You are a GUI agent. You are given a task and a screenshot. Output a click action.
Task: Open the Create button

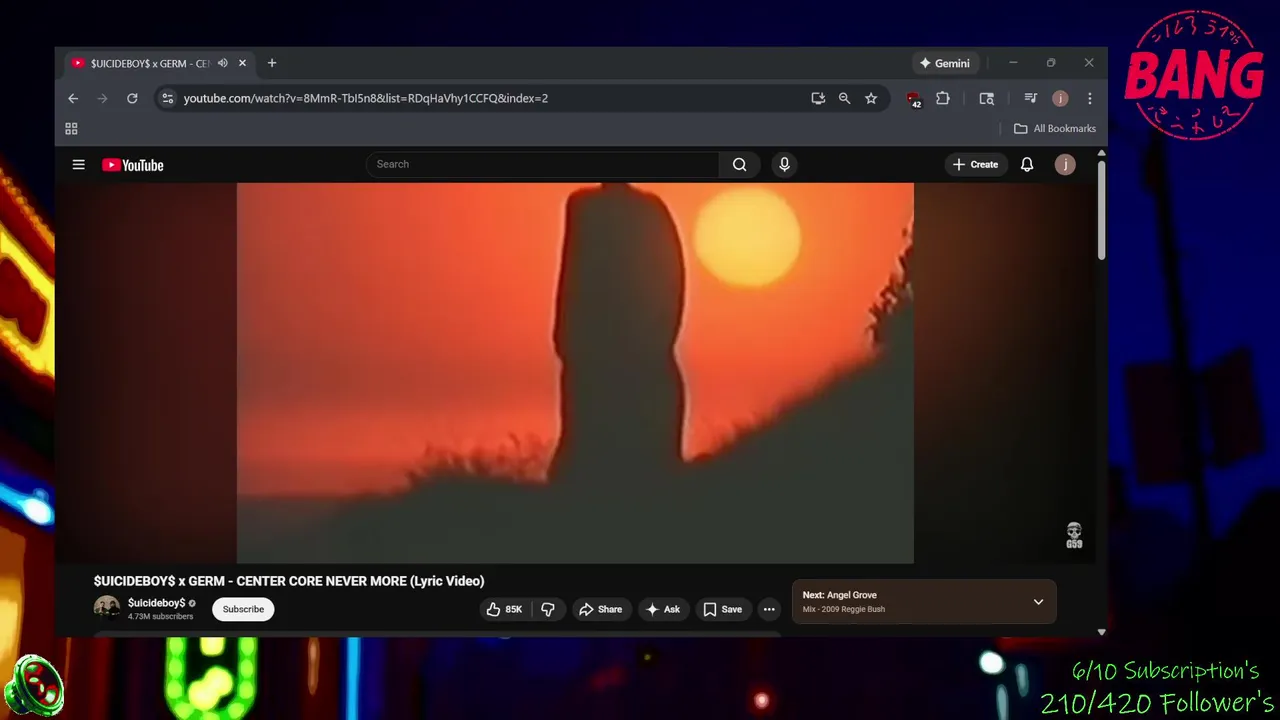tap(975, 165)
